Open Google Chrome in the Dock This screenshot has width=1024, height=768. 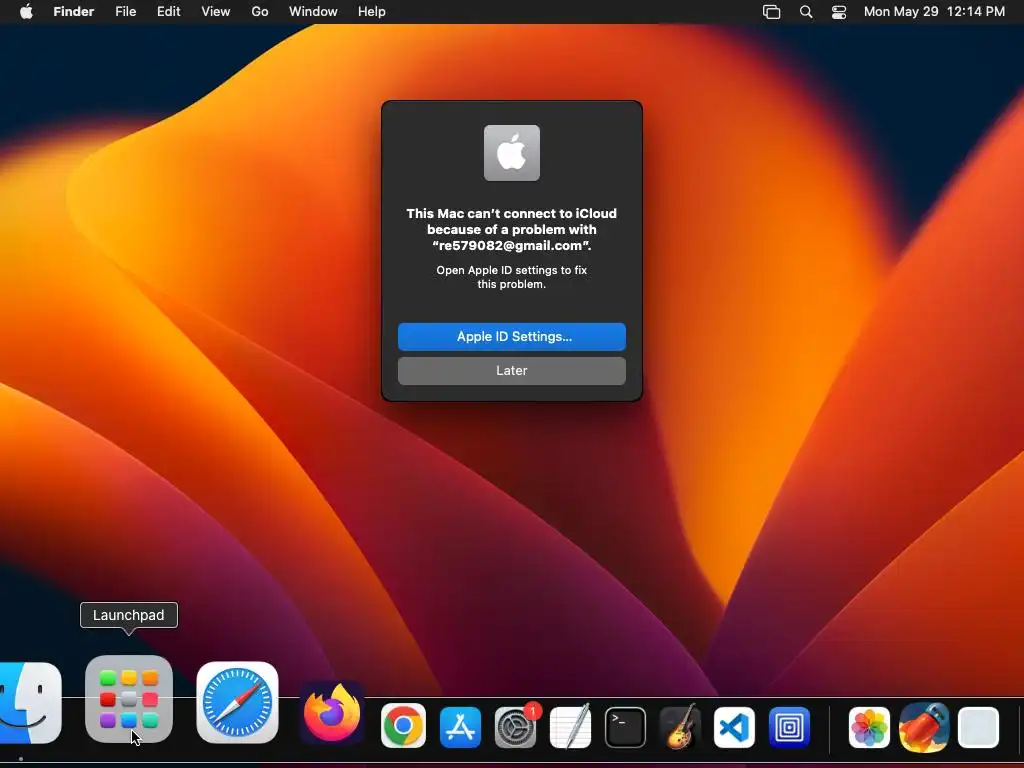403,726
